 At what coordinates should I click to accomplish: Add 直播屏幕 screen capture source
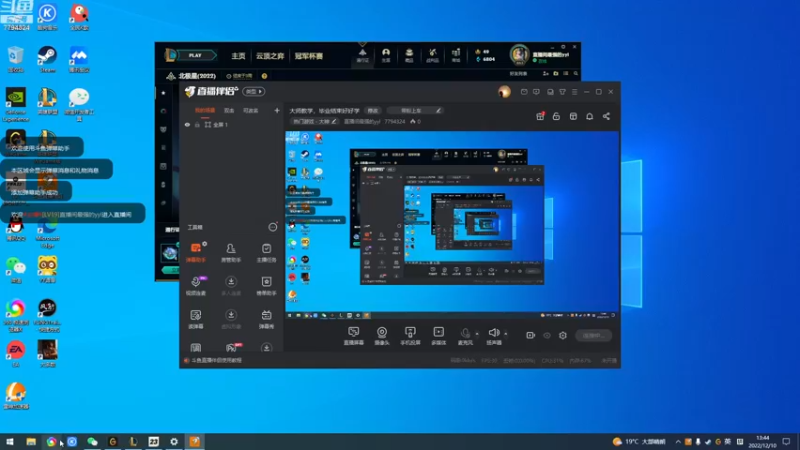(x=354, y=336)
